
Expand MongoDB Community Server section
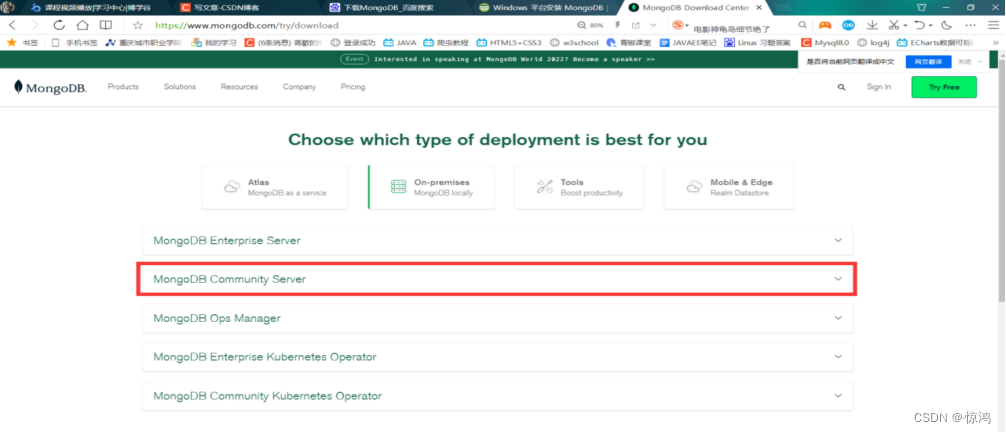click(496, 279)
